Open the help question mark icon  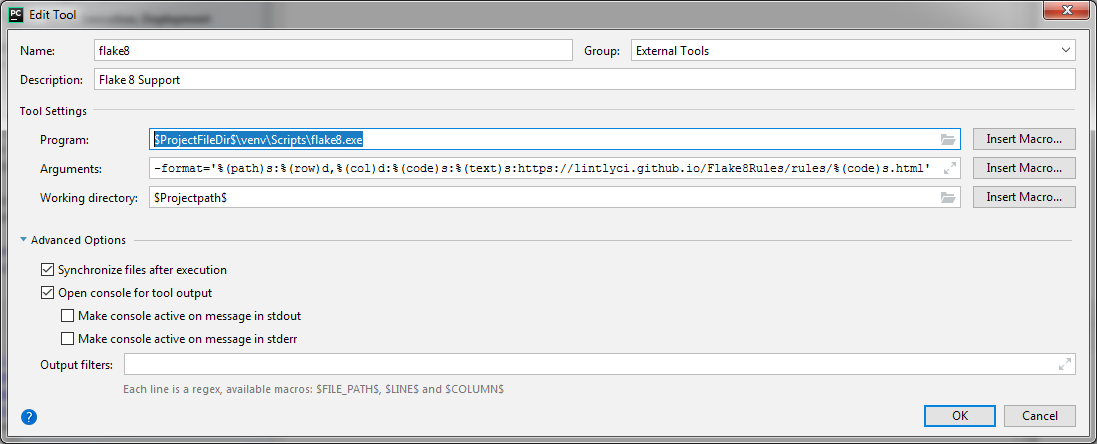28,416
